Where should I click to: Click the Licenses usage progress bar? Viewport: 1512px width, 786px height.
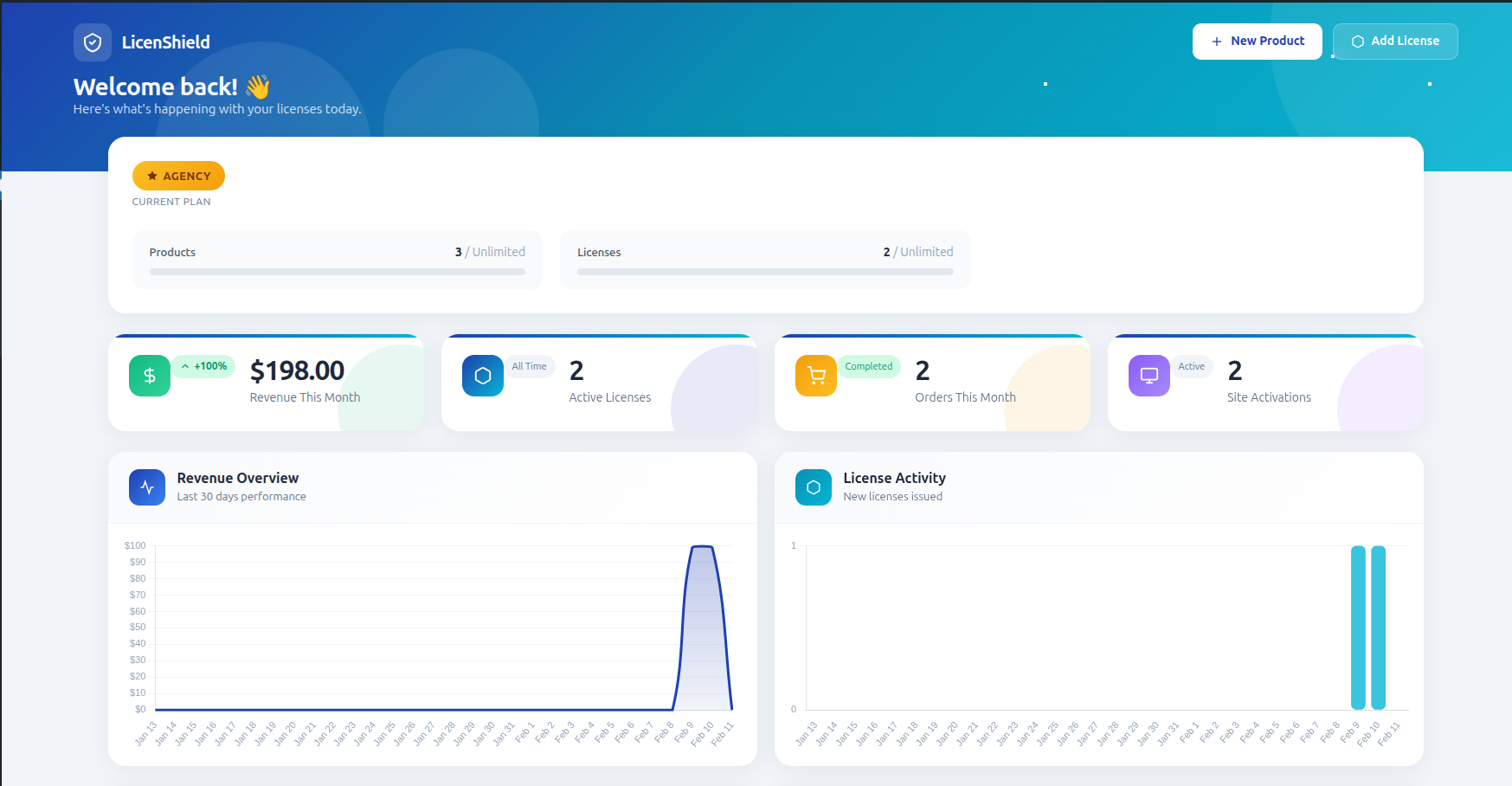pos(765,272)
